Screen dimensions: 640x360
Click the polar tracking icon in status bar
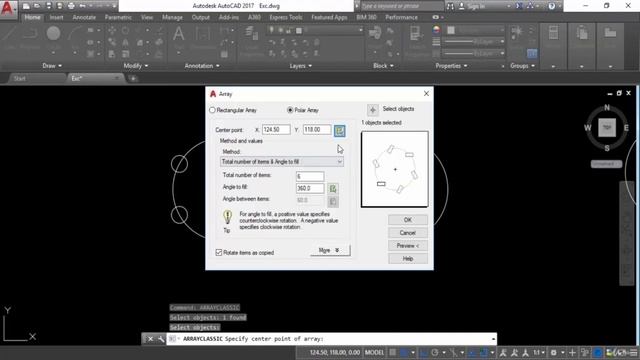[x=435, y=352]
